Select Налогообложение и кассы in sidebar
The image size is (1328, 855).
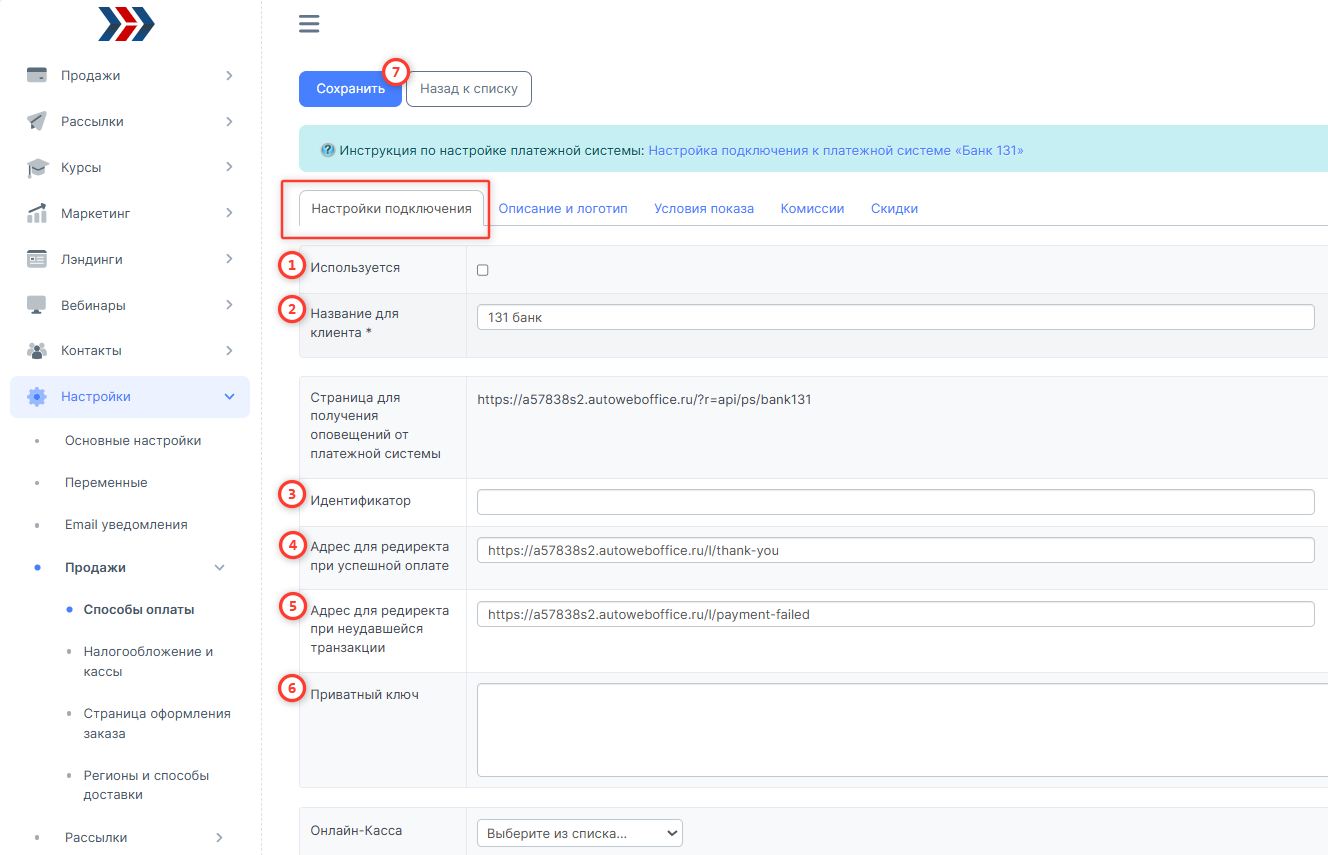click(x=148, y=661)
